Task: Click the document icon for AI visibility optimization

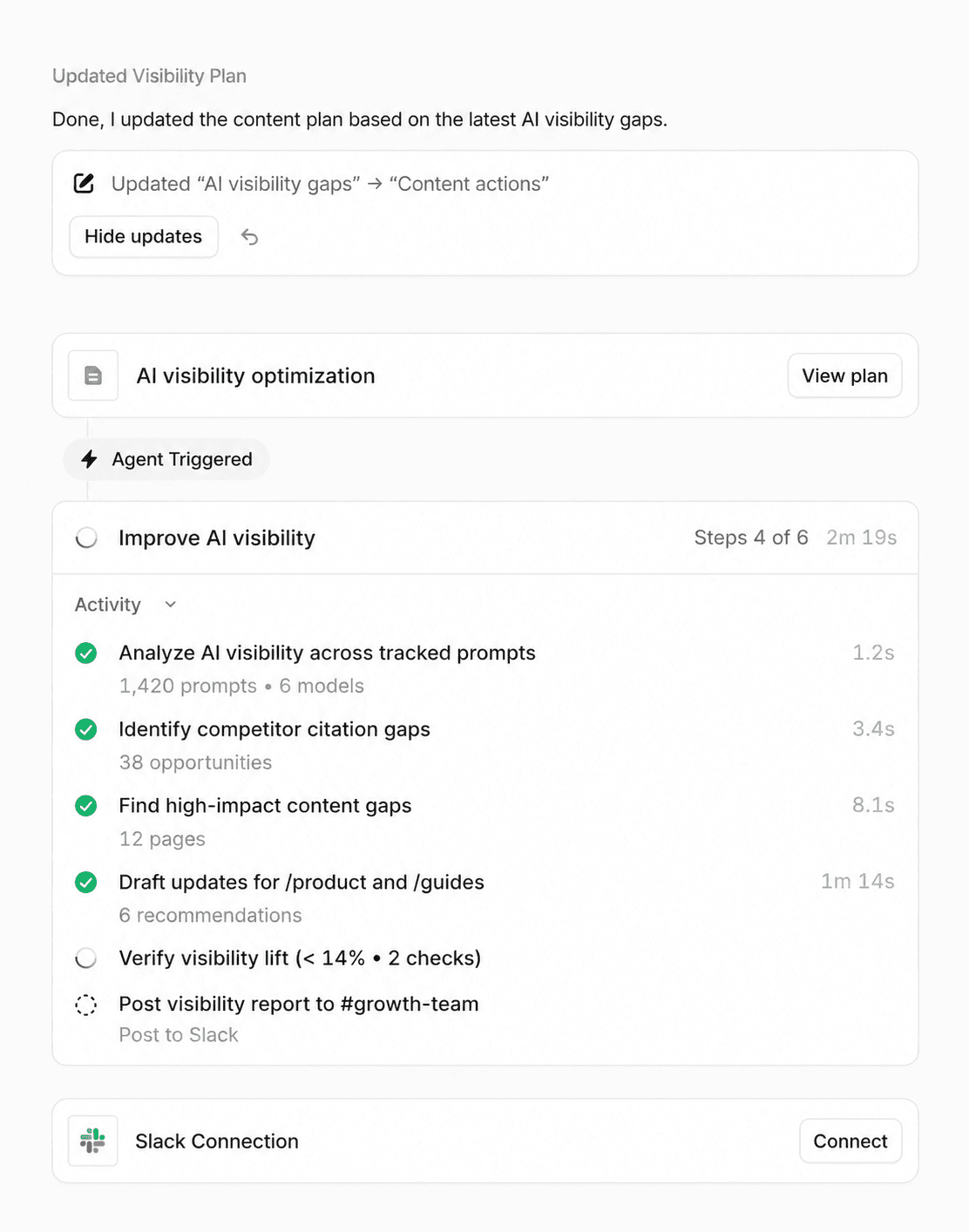Action: (x=93, y=376)
